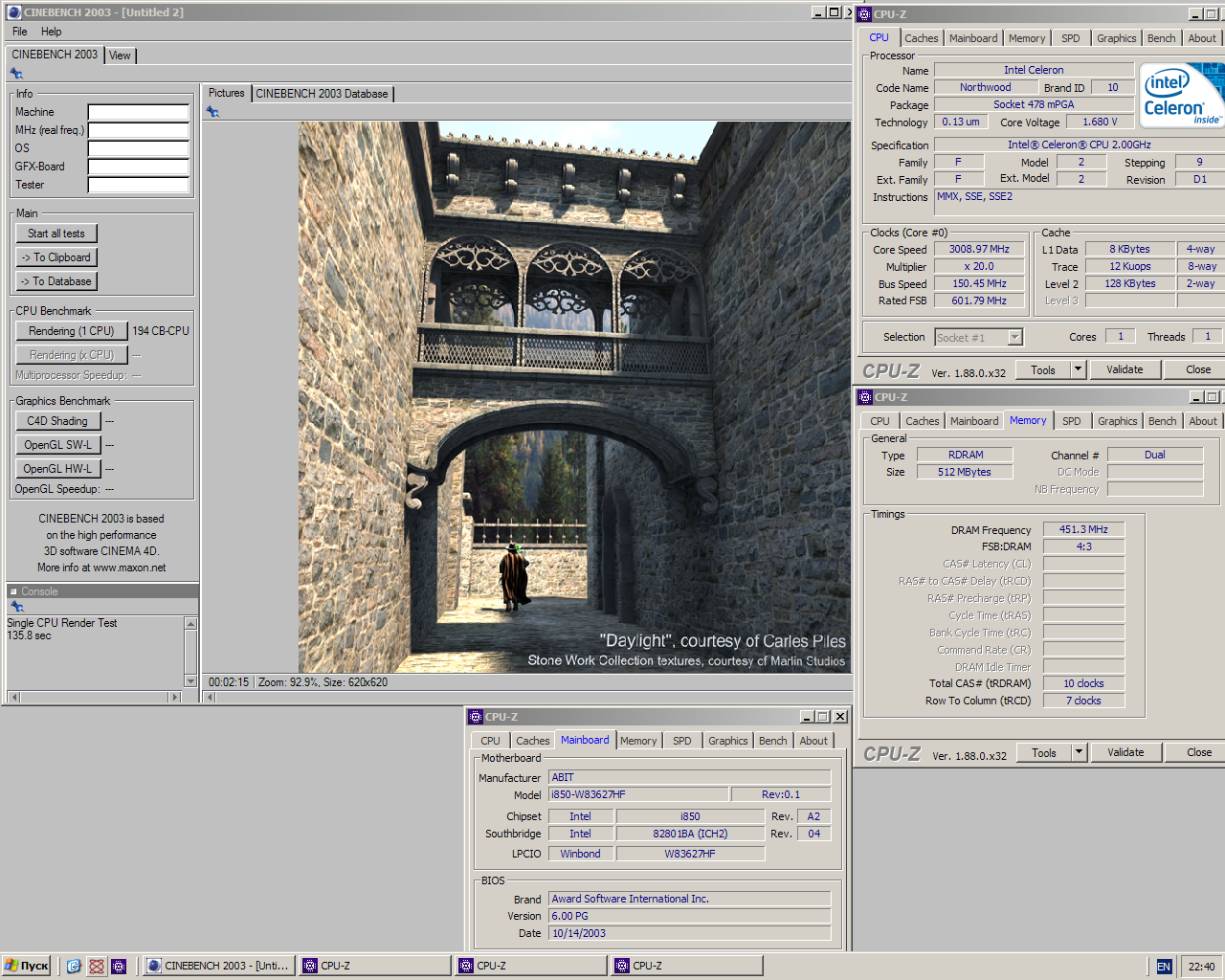The width and height of the screenshot is (1225, 980).
Task: Expand Tools arrow in CPU-Z Memory timings window
Action: click(x=1079, y=752)
